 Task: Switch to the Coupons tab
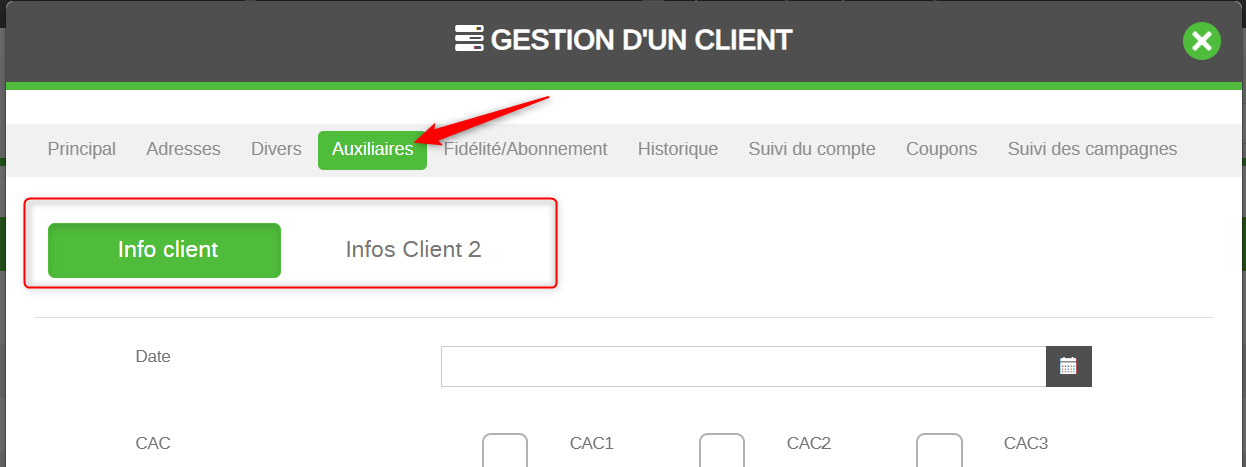pyautogui.click(x=941, y=149)
